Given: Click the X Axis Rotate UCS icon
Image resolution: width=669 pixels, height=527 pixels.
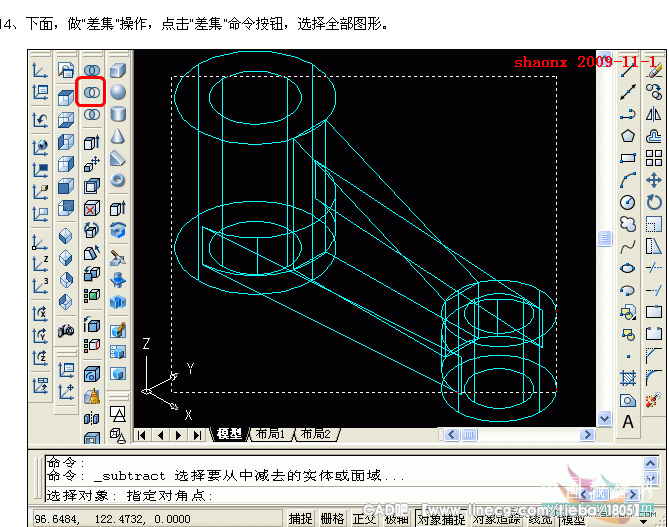Looking at the screenshot, I should point(40,314).
